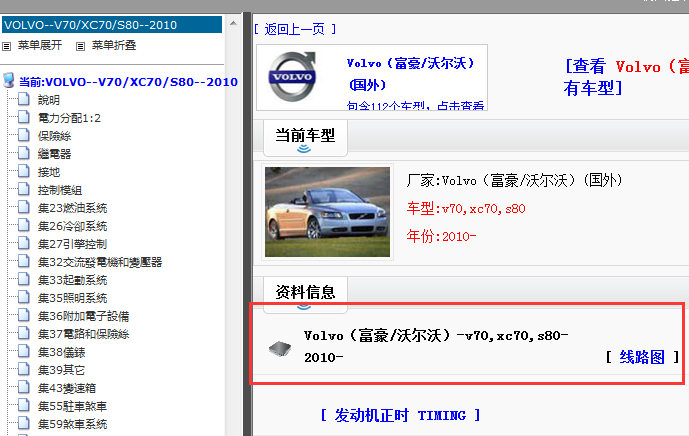Click the page icon next to 集27引擎控制
Viewport: 689px width, 436px height.
24,243
